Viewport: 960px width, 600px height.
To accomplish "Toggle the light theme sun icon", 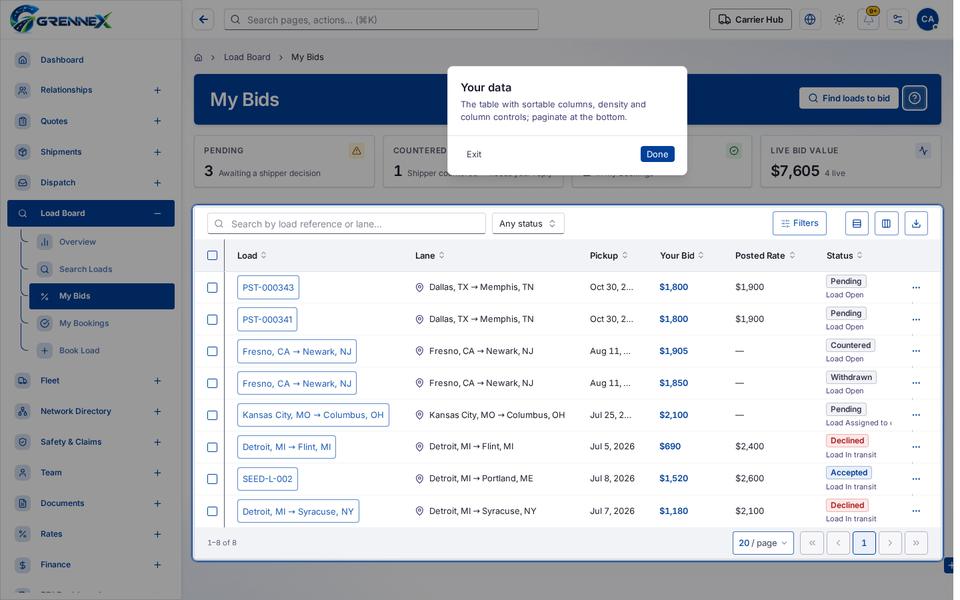I will pyautogui.click(x=839, y=20).
